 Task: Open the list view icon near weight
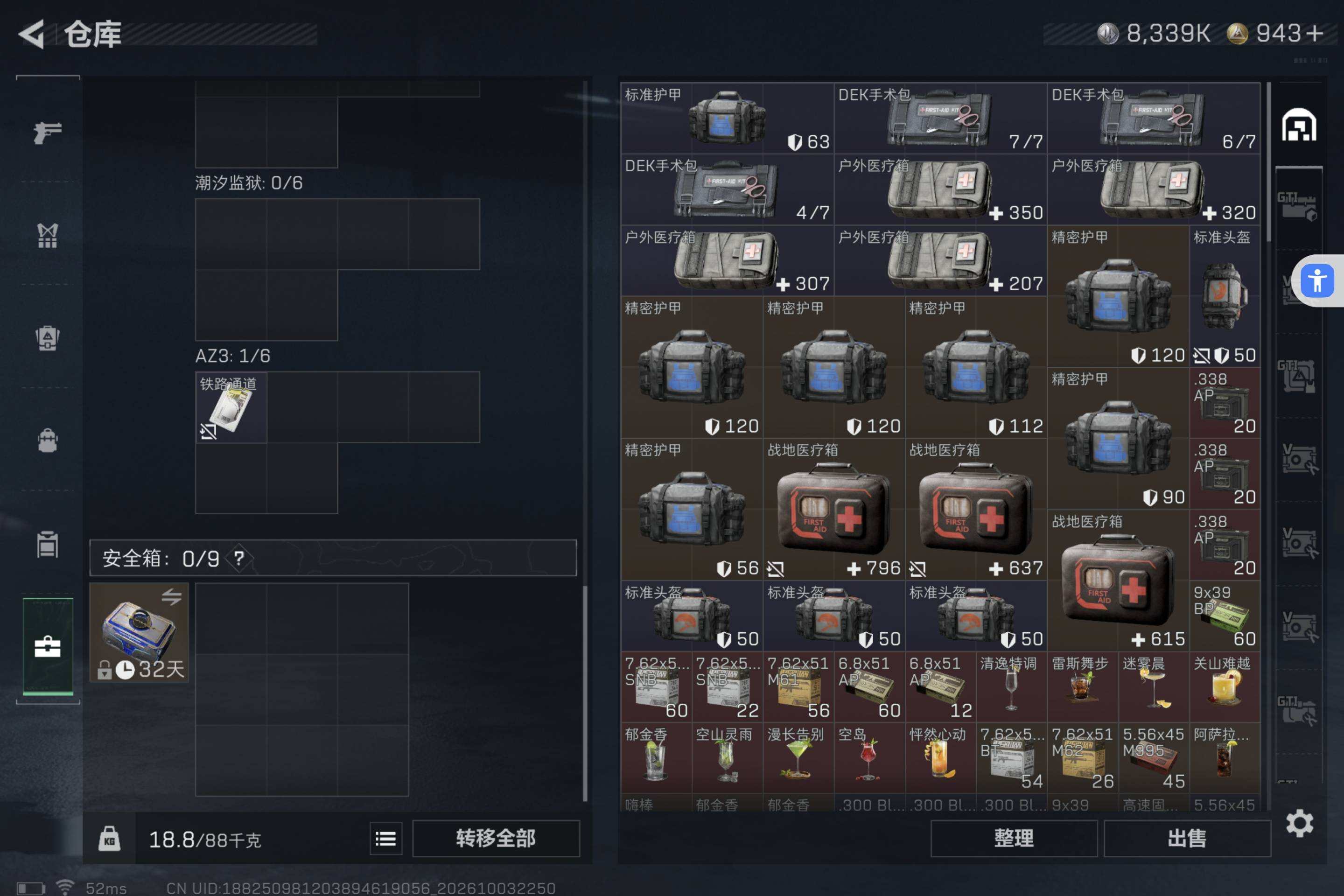[386, 838]
